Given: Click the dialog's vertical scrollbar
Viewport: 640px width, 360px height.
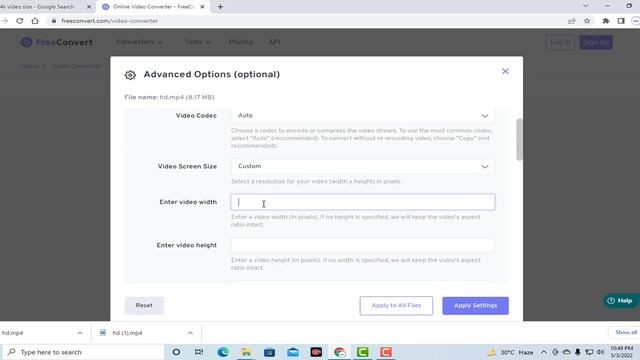Looking at the screenshot, I should (x=519, y=140).
